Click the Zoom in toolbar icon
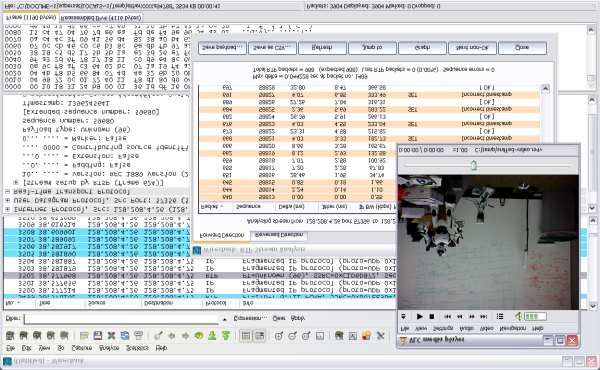Screen dimensions: 600x370 (279, 336)
